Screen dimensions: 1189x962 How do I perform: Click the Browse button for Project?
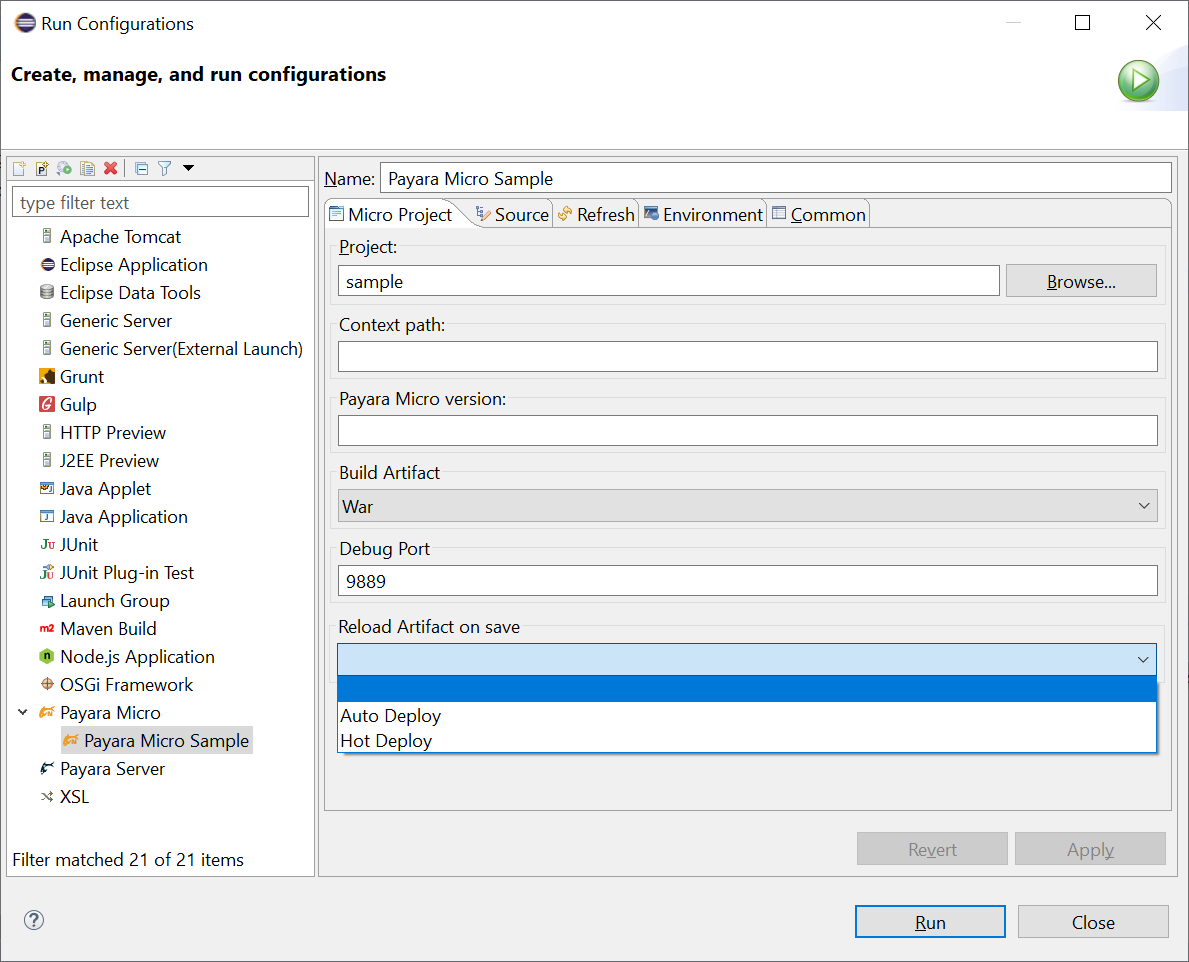click(x=1080, y=281)
